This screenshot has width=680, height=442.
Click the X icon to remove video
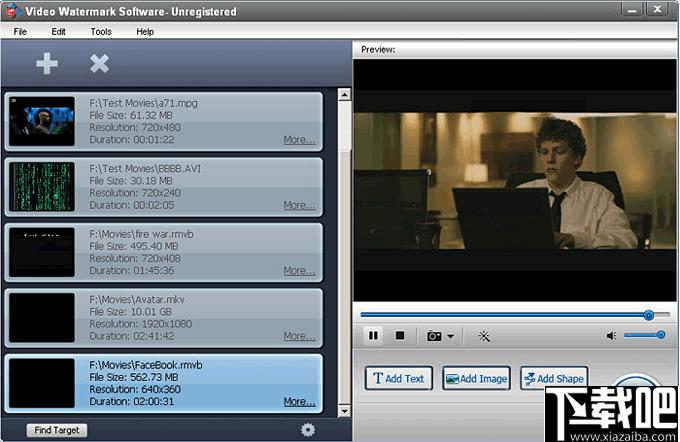click(x=99, y=64)
